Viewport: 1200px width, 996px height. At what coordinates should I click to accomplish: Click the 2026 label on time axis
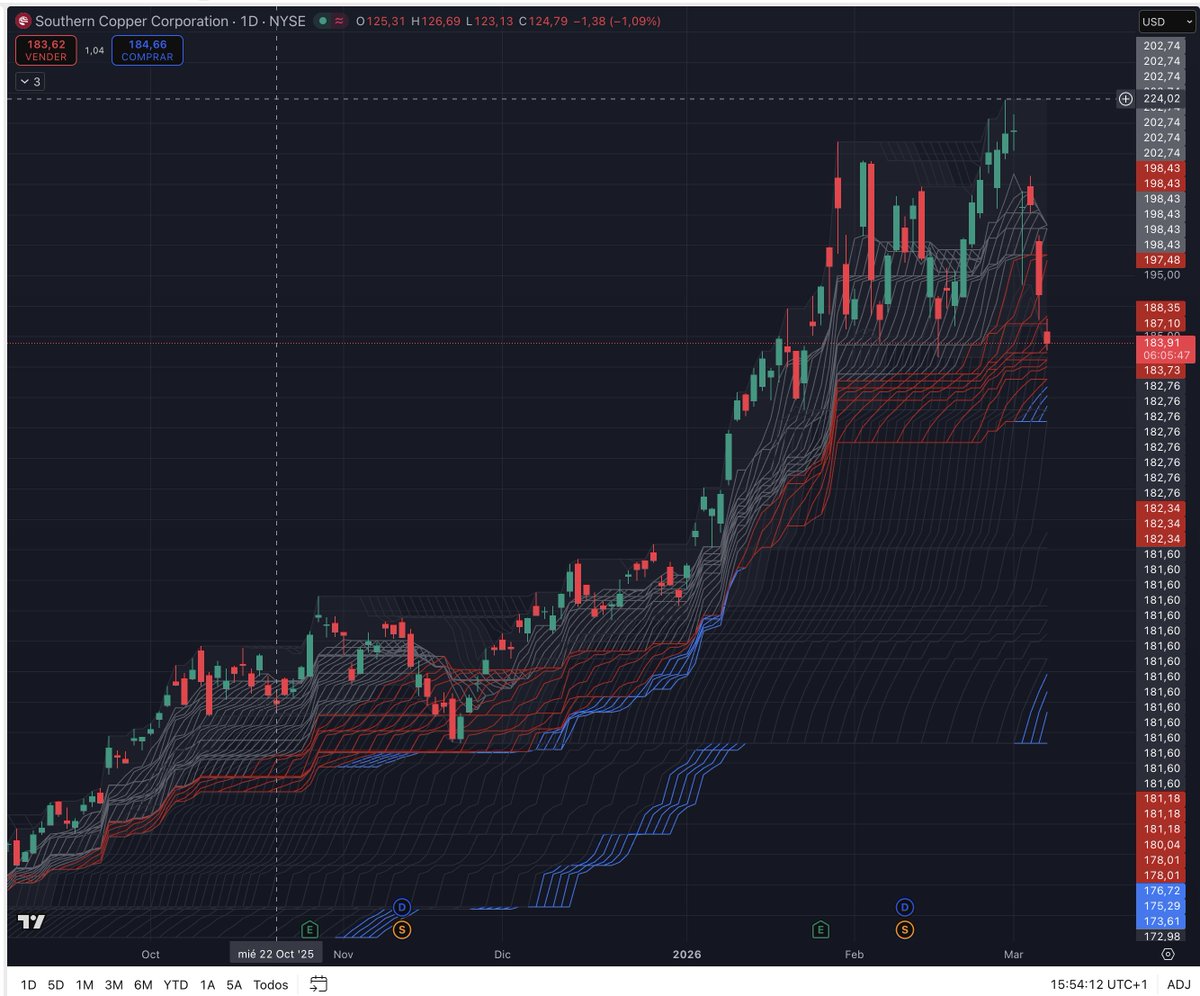[687, 954]
